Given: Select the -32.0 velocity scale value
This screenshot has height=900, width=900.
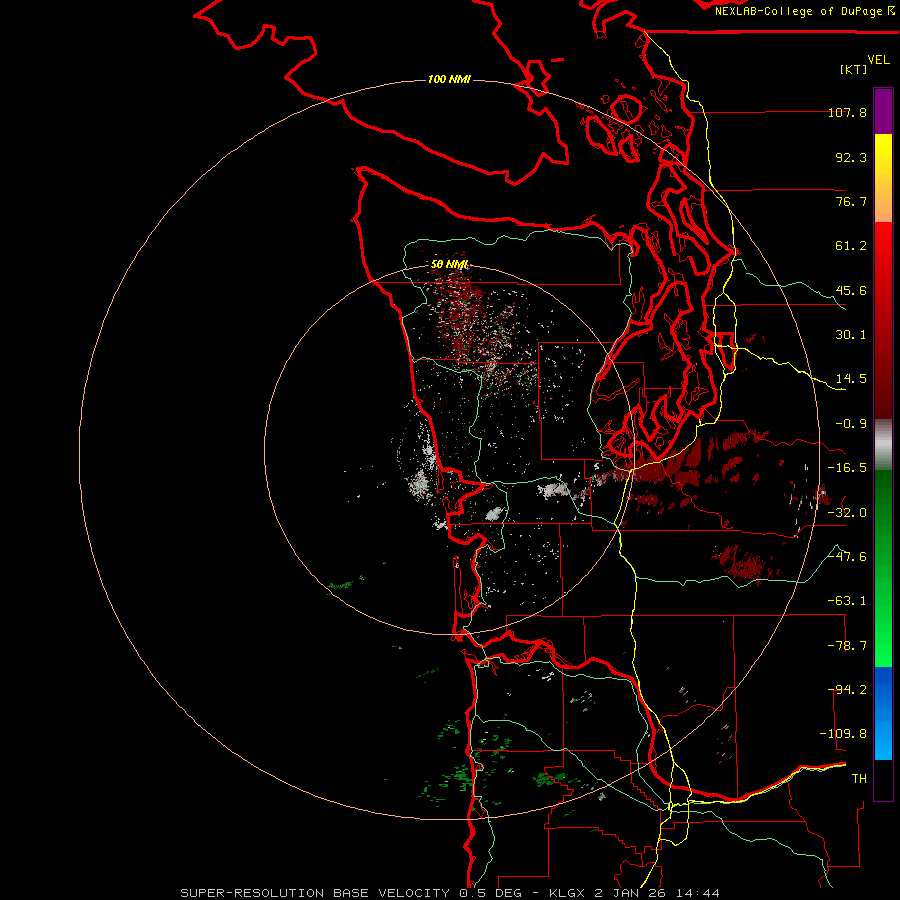Looking at the screenshot, I should 847,513.
